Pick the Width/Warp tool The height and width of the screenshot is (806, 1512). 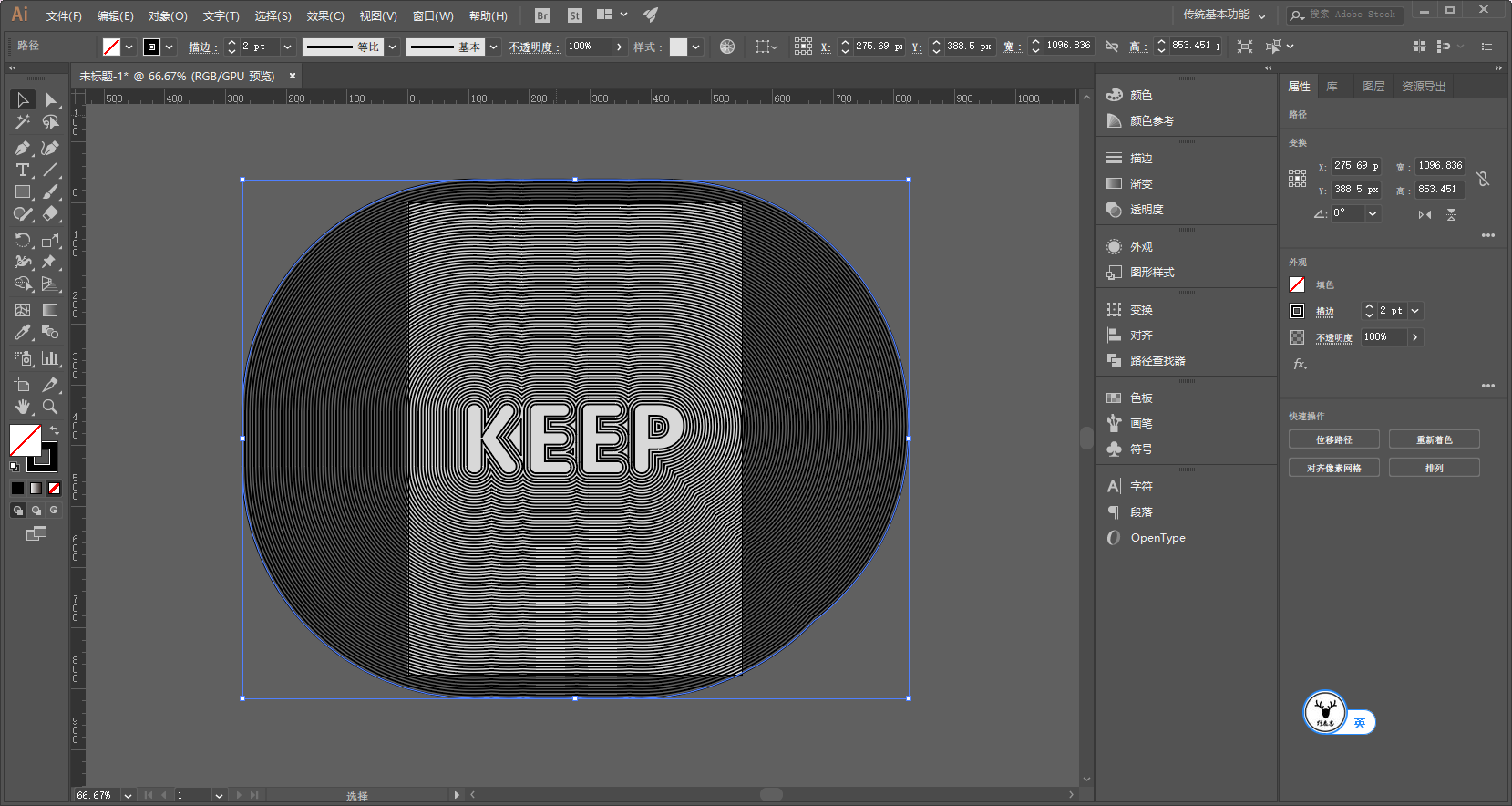23,262
